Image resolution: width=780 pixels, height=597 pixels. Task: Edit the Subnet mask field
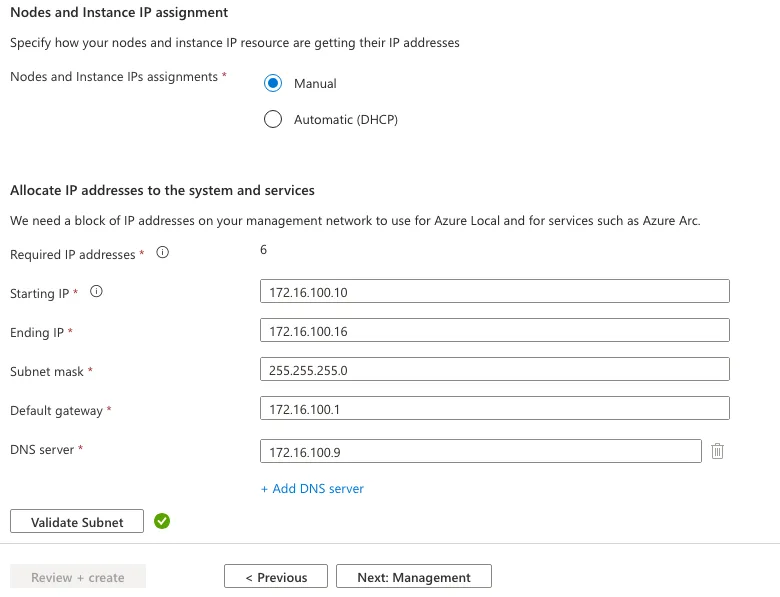point(494,370)
